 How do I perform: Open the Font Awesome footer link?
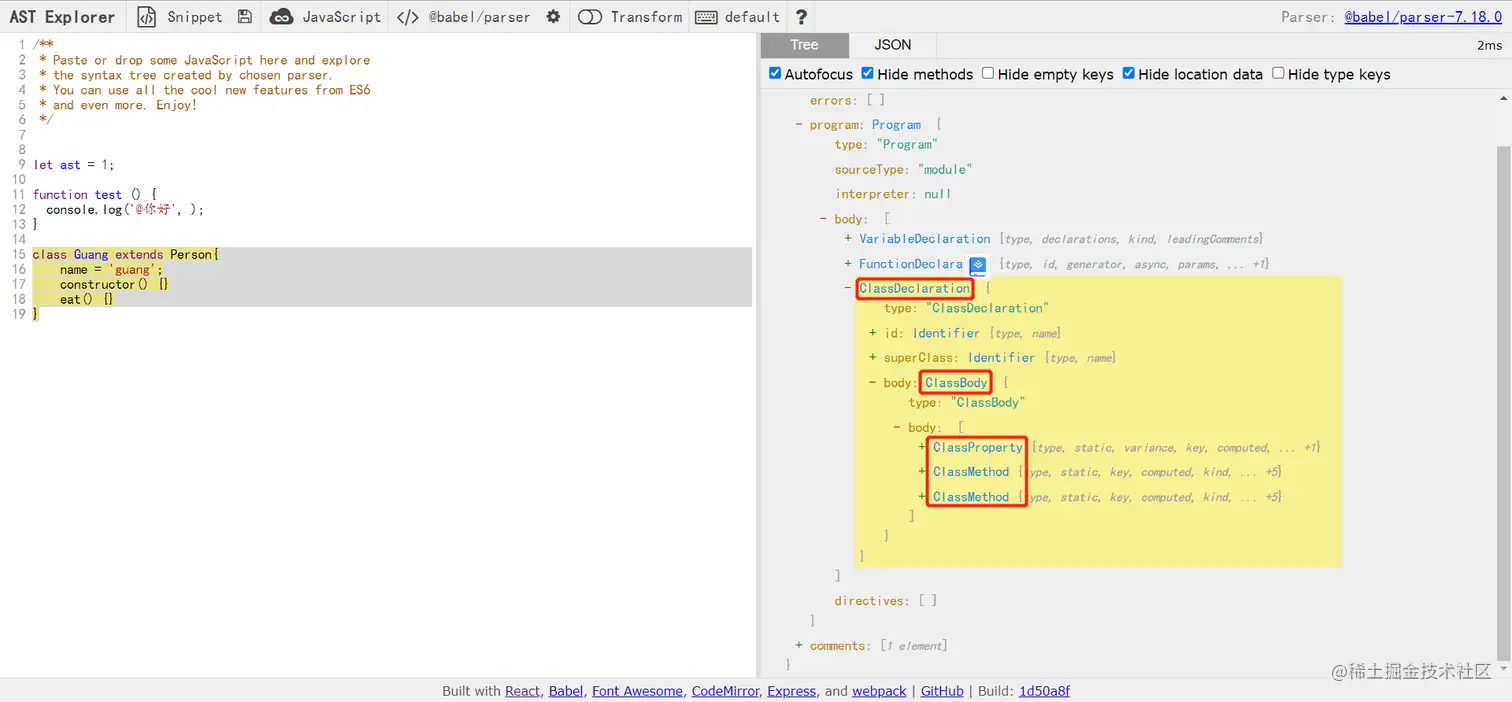pos(638,691)
